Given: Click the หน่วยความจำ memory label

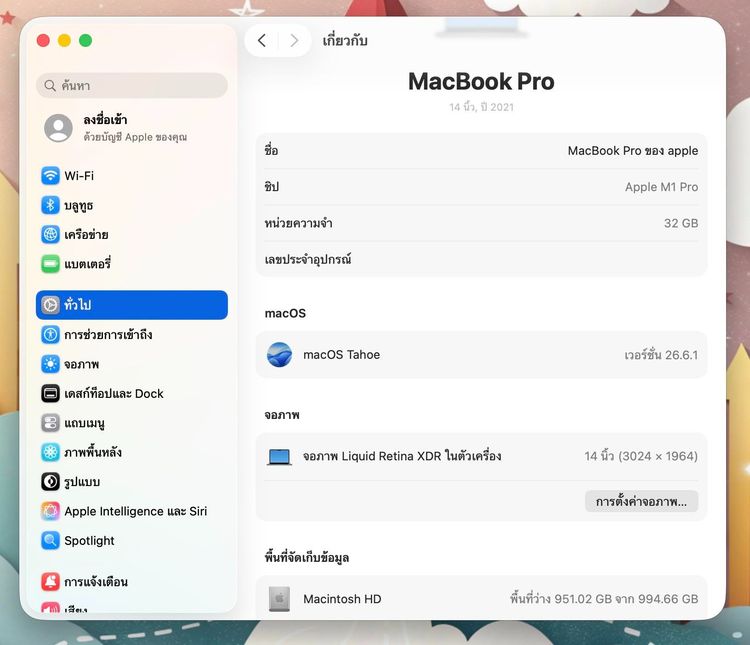Looking at the screenshot, I should [298, 223].
